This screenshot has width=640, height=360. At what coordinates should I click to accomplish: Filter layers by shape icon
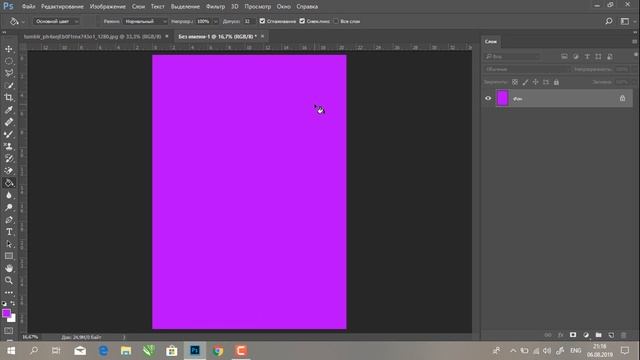[598, 57]
